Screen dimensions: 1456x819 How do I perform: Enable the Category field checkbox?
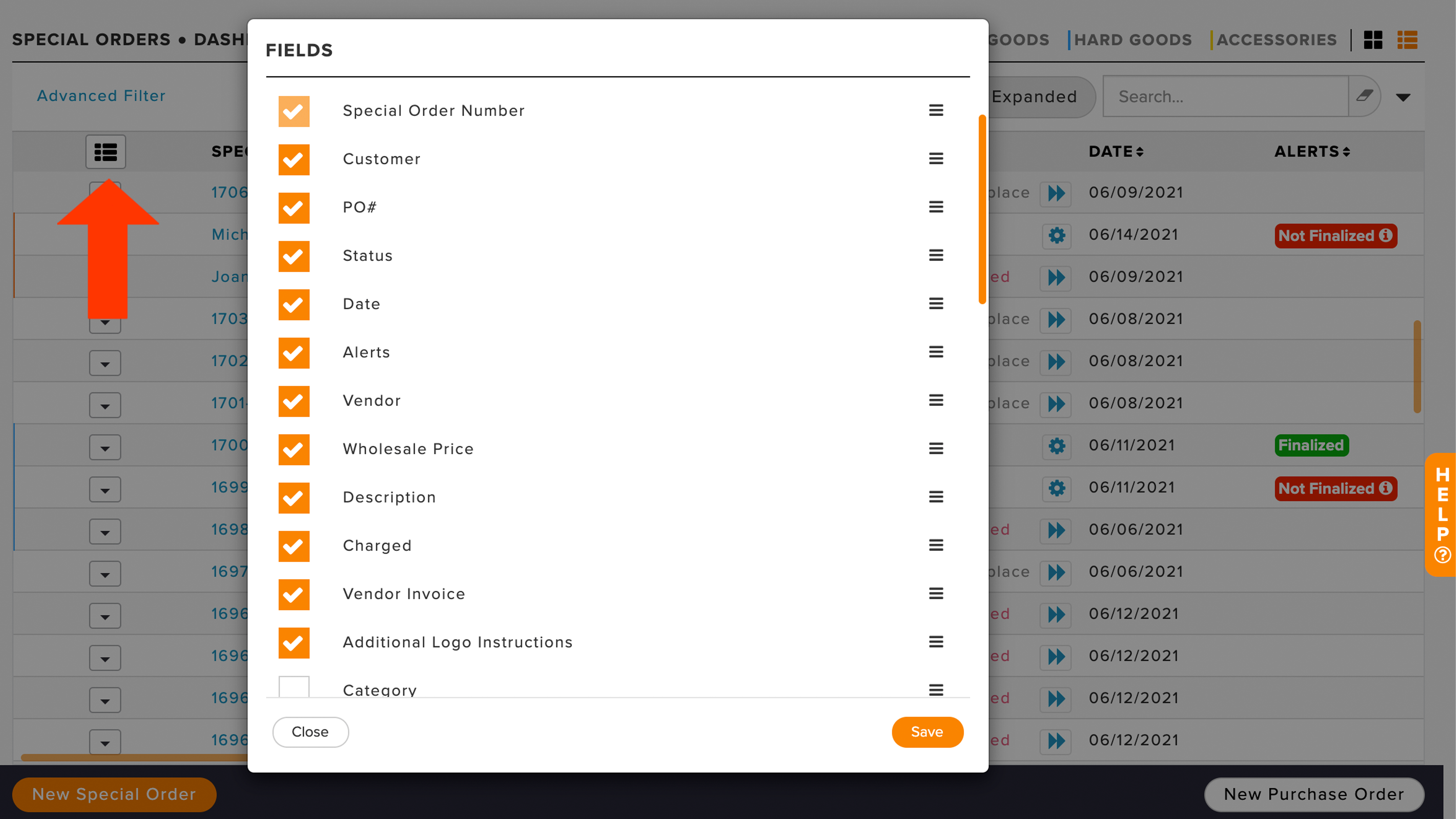click(294, 687)
